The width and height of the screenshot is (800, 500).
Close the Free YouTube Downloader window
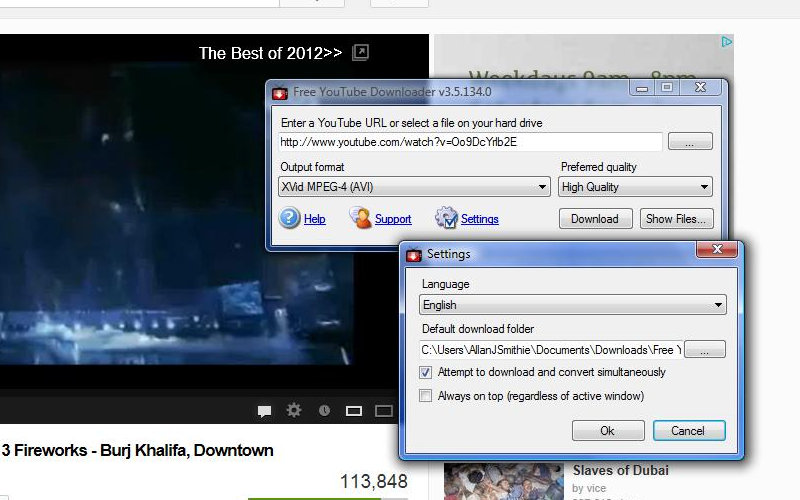[700, 88]
